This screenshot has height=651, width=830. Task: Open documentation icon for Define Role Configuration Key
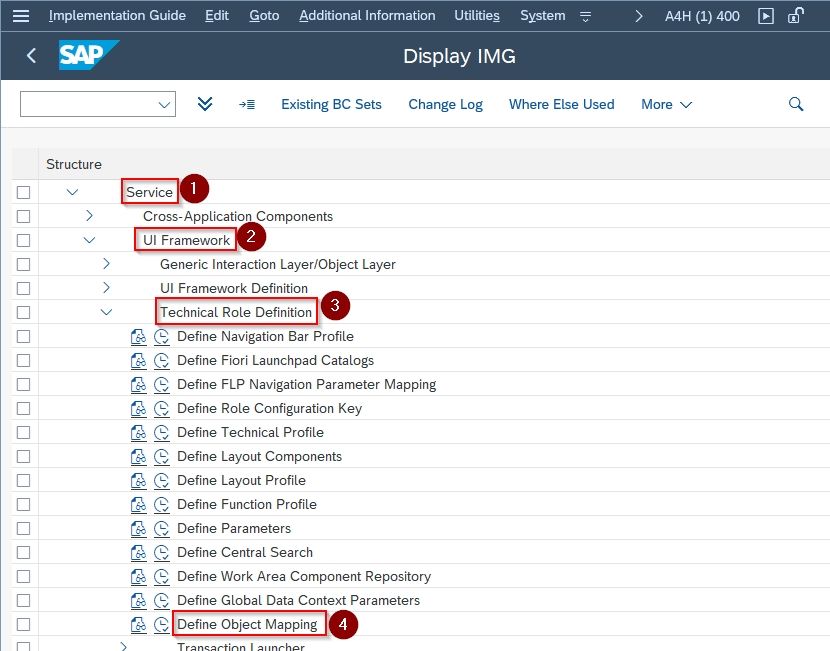click(138, 409)
